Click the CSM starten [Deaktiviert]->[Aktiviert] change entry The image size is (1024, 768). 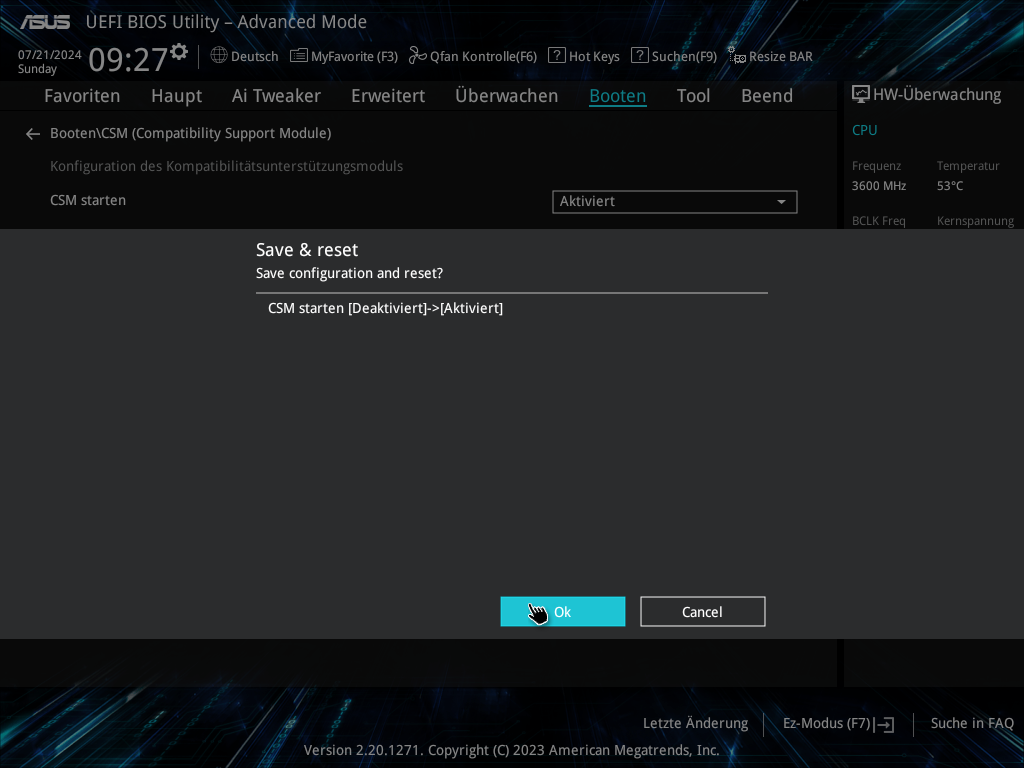(x=385, y=308)
